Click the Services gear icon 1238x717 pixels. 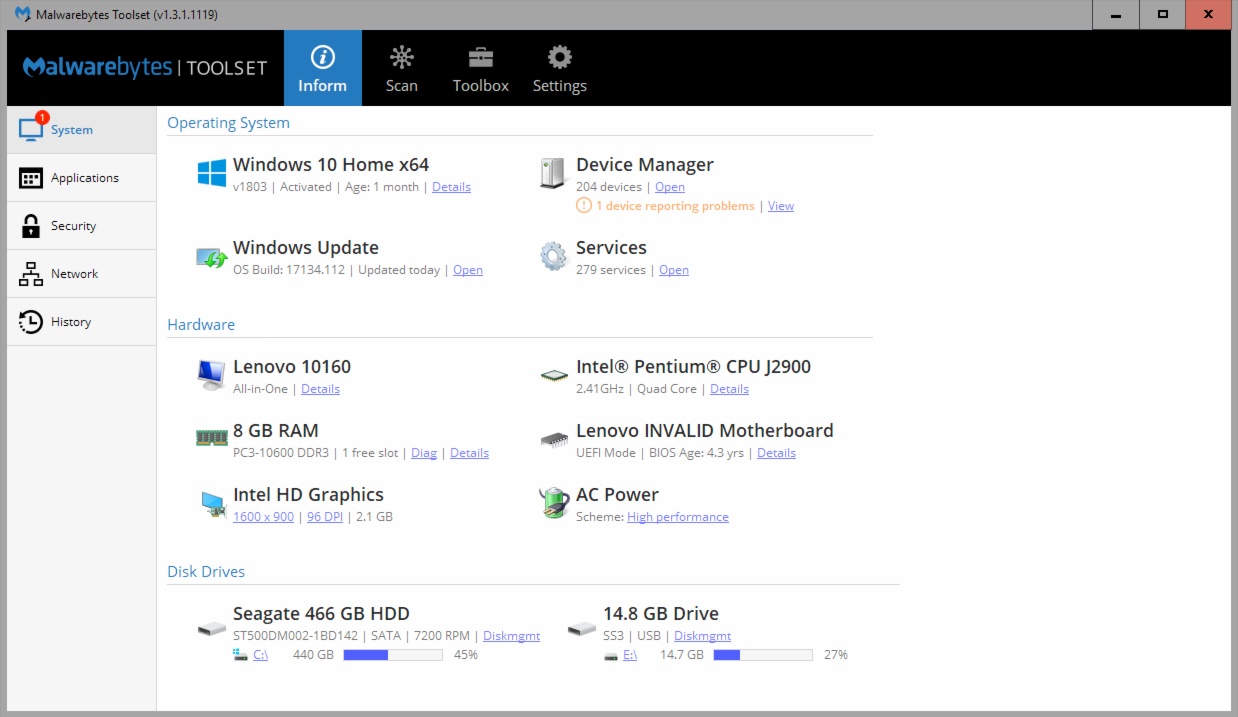(553, 256)
